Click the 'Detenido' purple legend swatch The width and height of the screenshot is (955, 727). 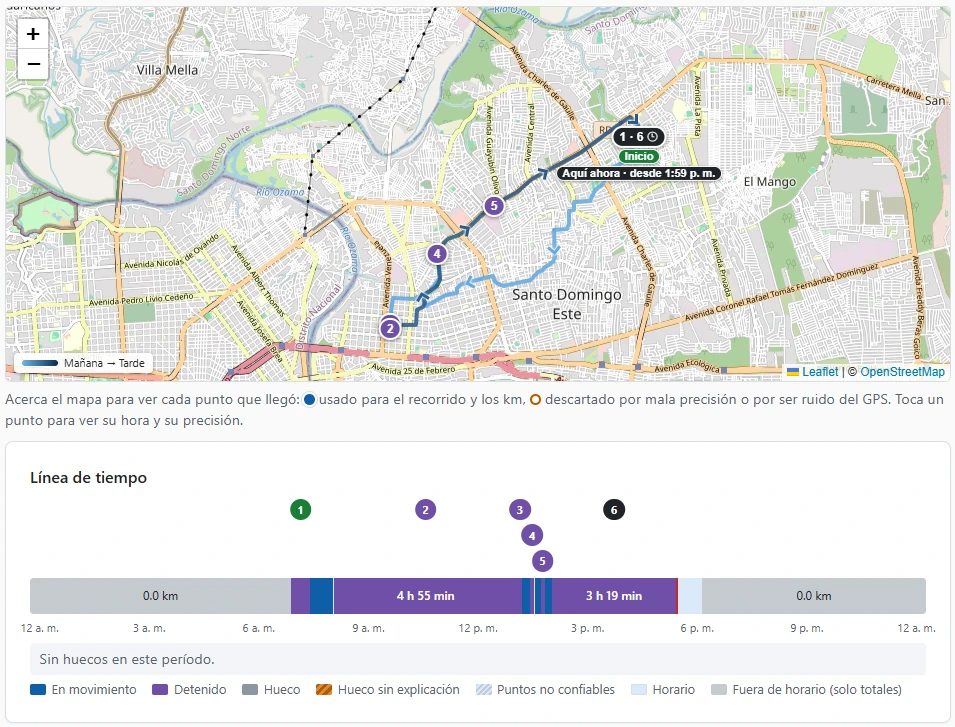point(160,690)
